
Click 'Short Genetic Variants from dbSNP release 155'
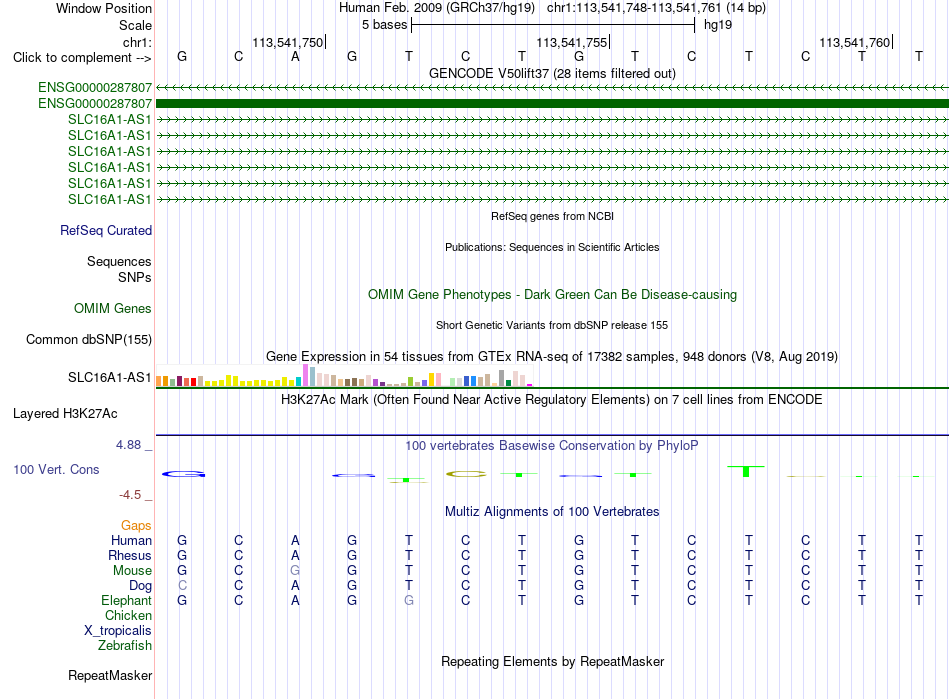point(552,325)
